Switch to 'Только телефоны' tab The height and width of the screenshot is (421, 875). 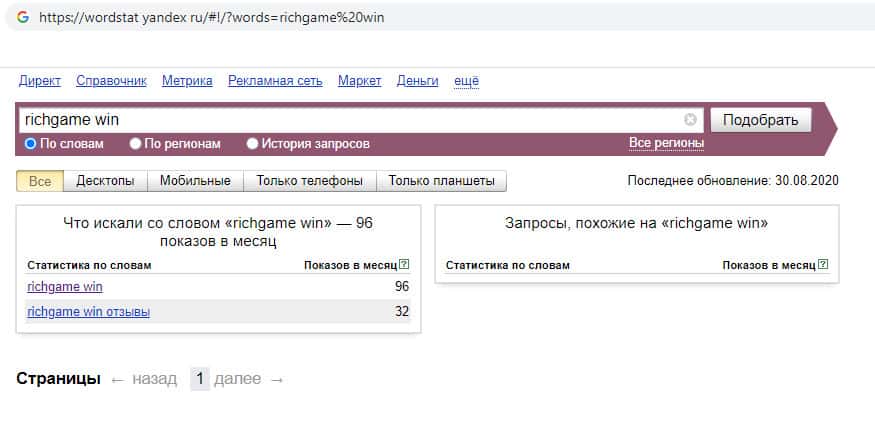[310, 181]
